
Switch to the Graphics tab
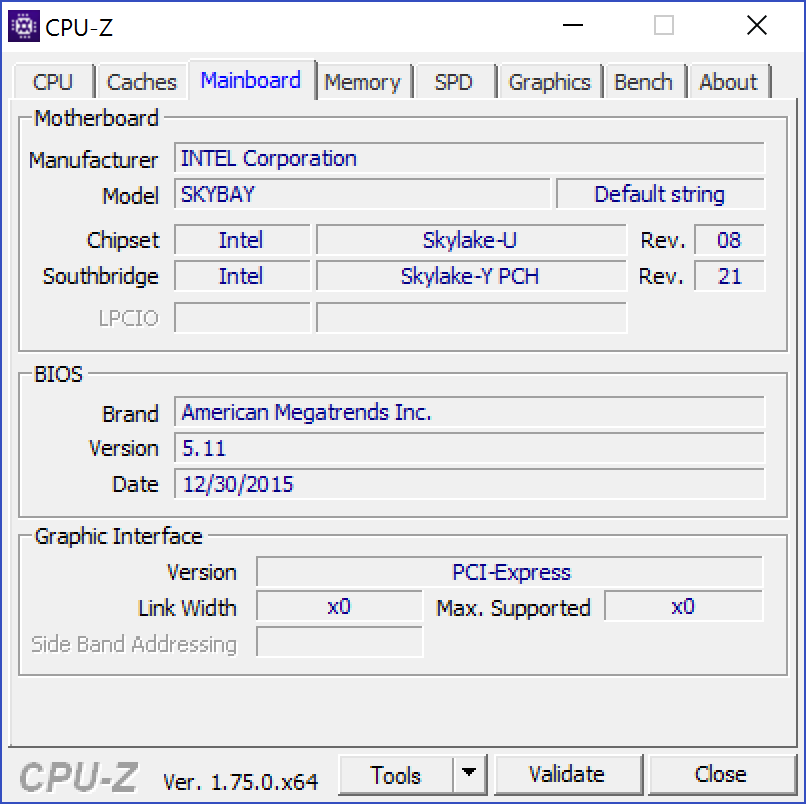click(x=549, y=82)
